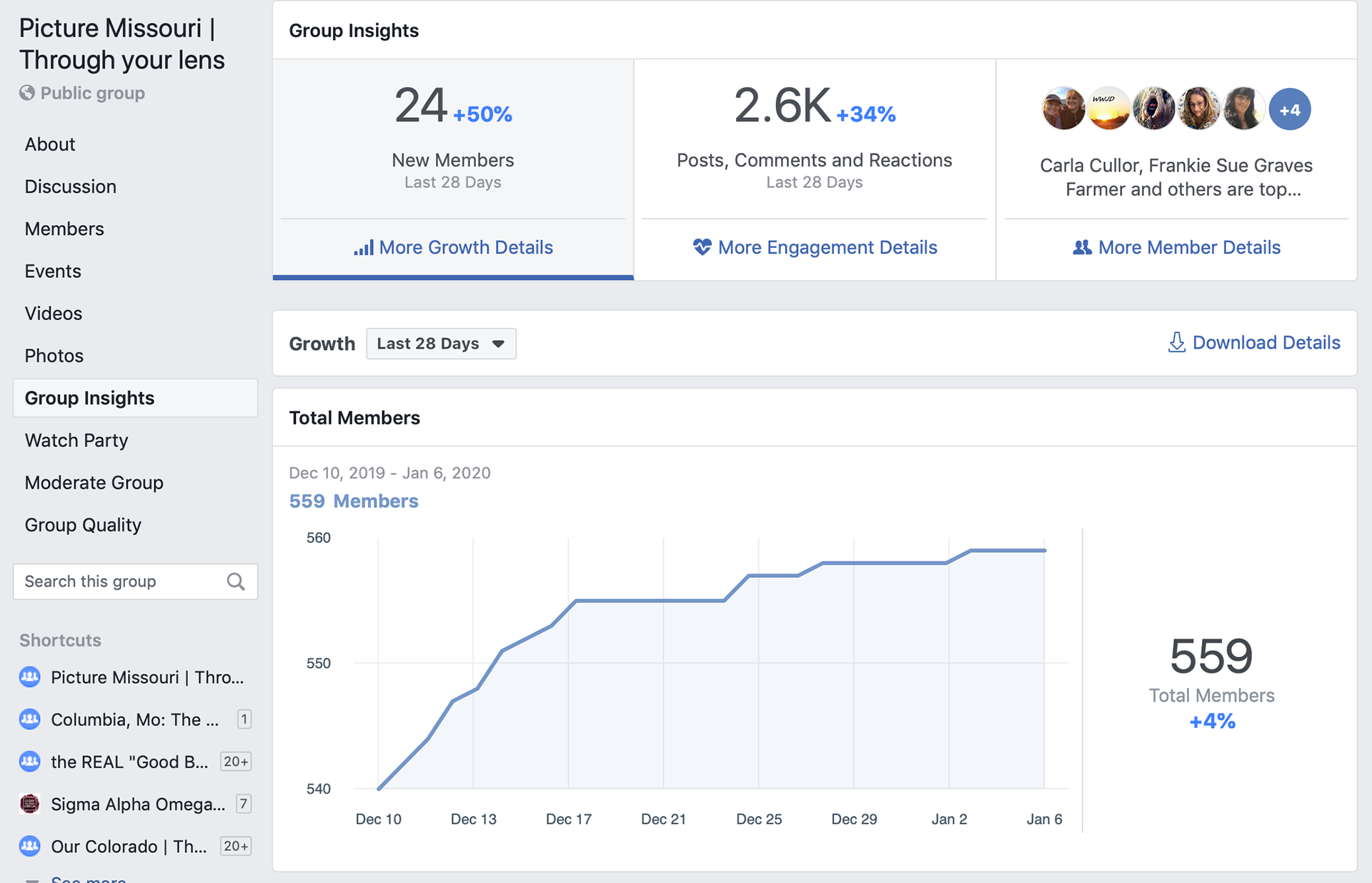Click the +34% engagement change

tap(866, 114)
